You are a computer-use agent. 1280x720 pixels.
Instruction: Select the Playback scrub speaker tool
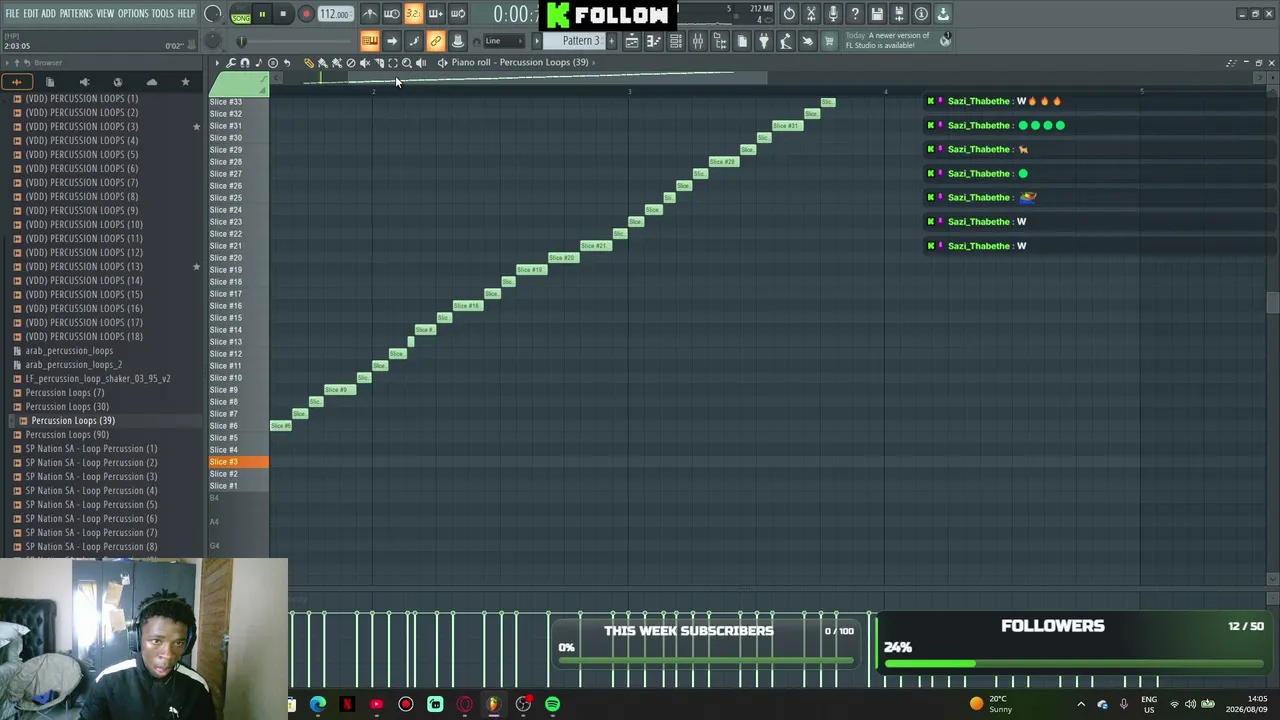pyautogui.click(x=421, y=63)
